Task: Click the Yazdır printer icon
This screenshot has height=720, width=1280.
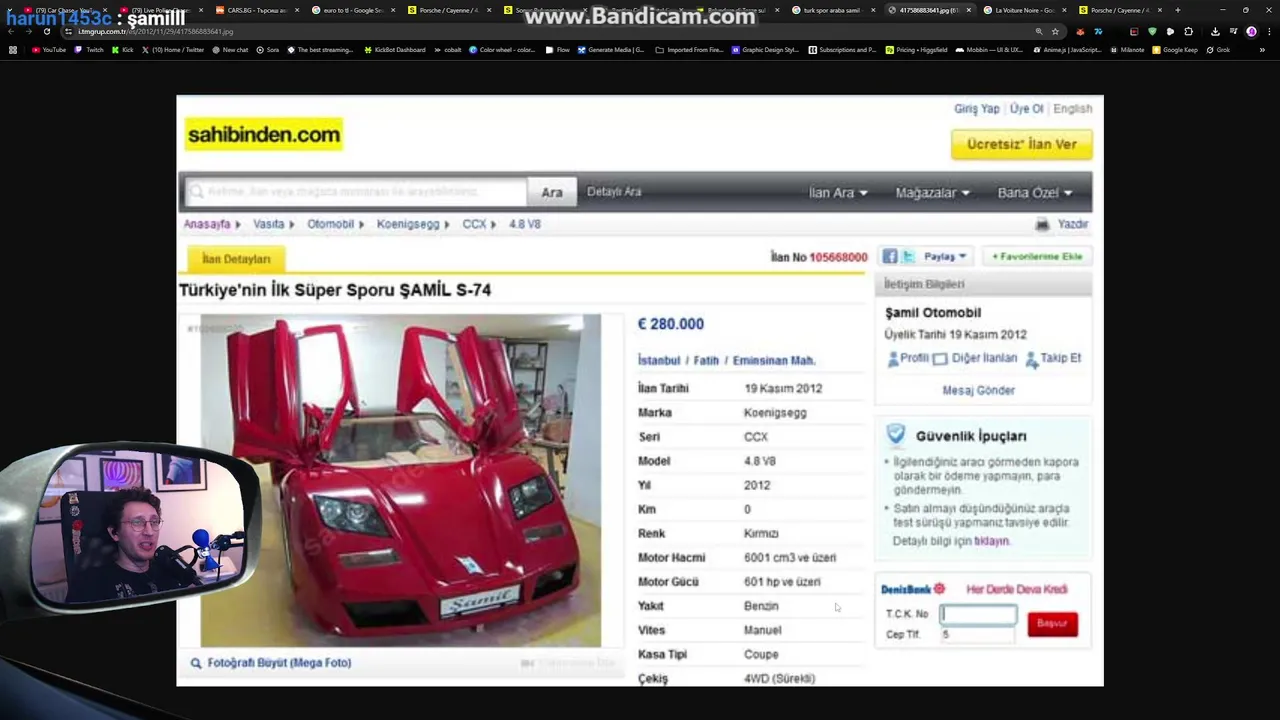Action: tap(1043, 224)
